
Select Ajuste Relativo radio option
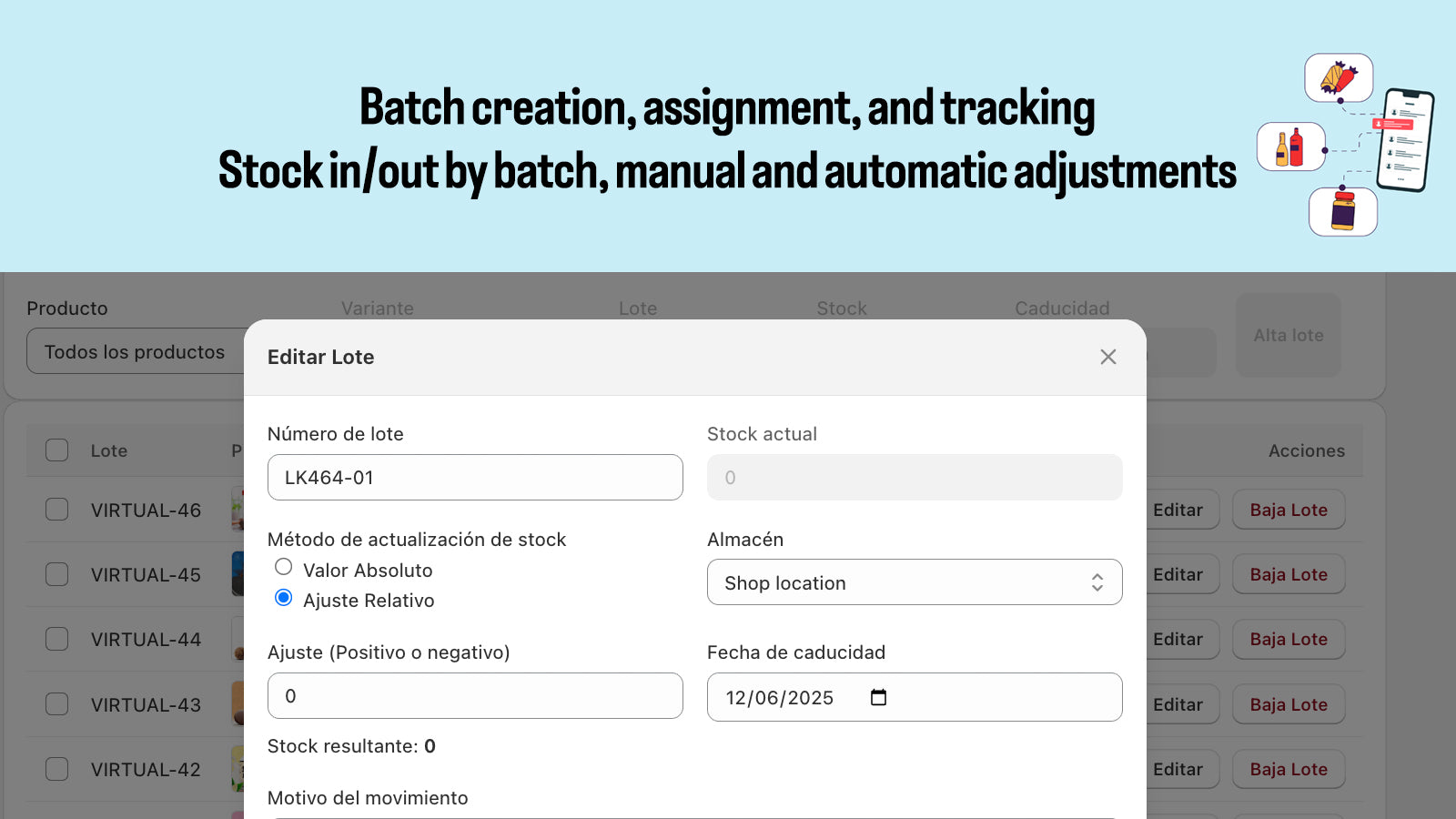[284, 598]
